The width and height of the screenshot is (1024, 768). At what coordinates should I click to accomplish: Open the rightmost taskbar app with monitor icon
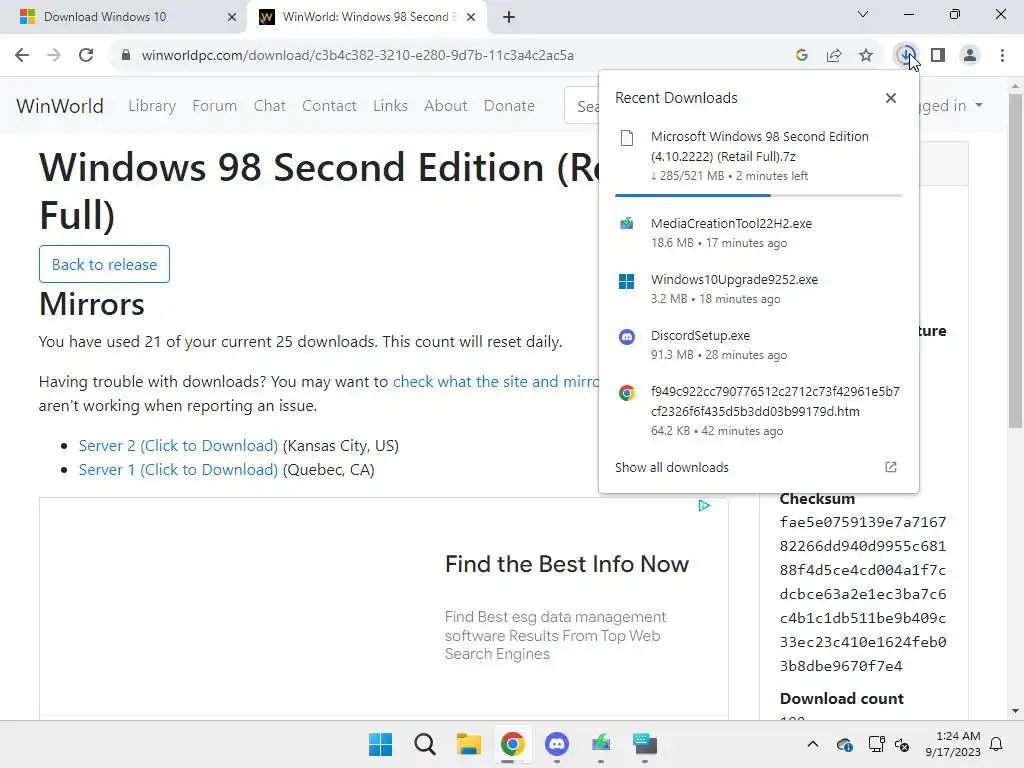click(645, 744)
